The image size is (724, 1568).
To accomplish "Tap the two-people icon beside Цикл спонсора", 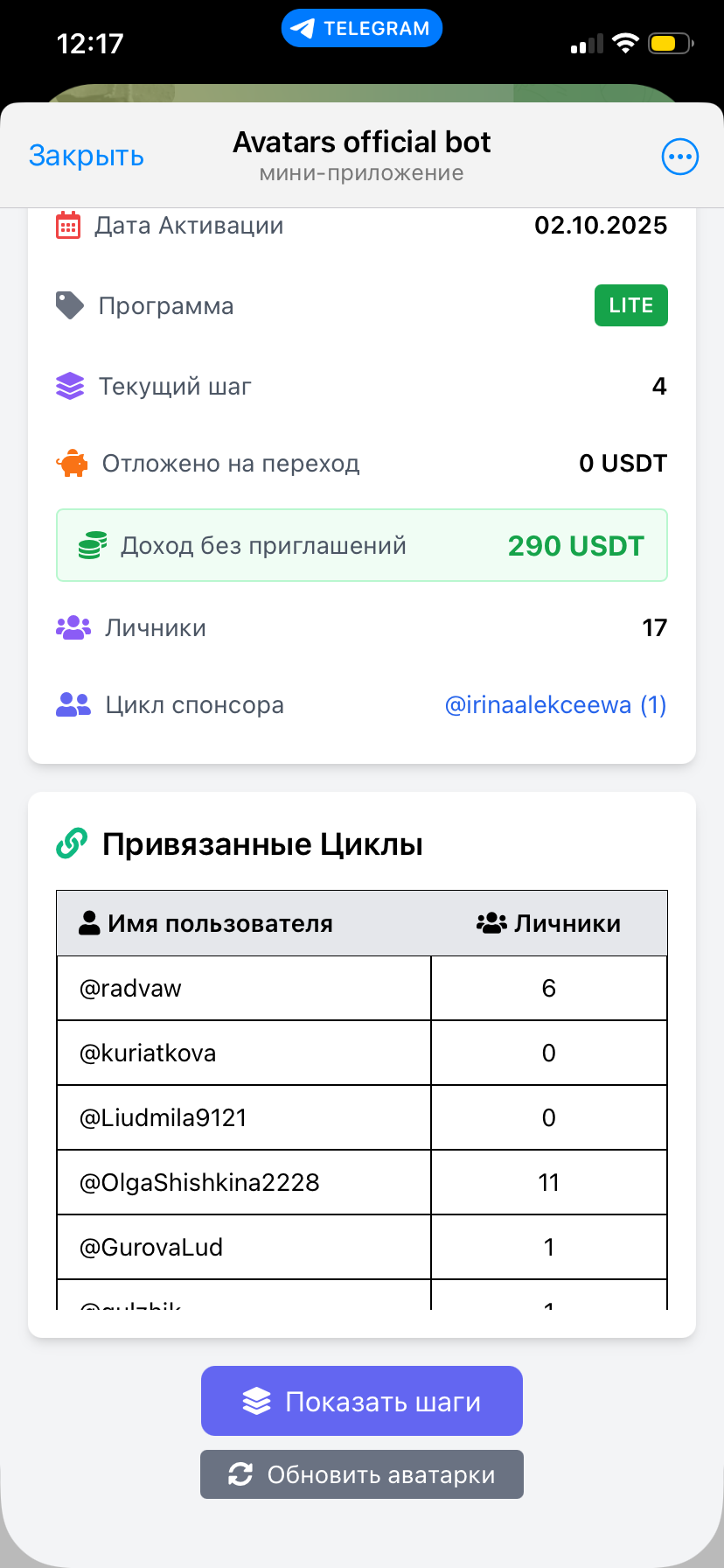I will [x=73, y=705].
